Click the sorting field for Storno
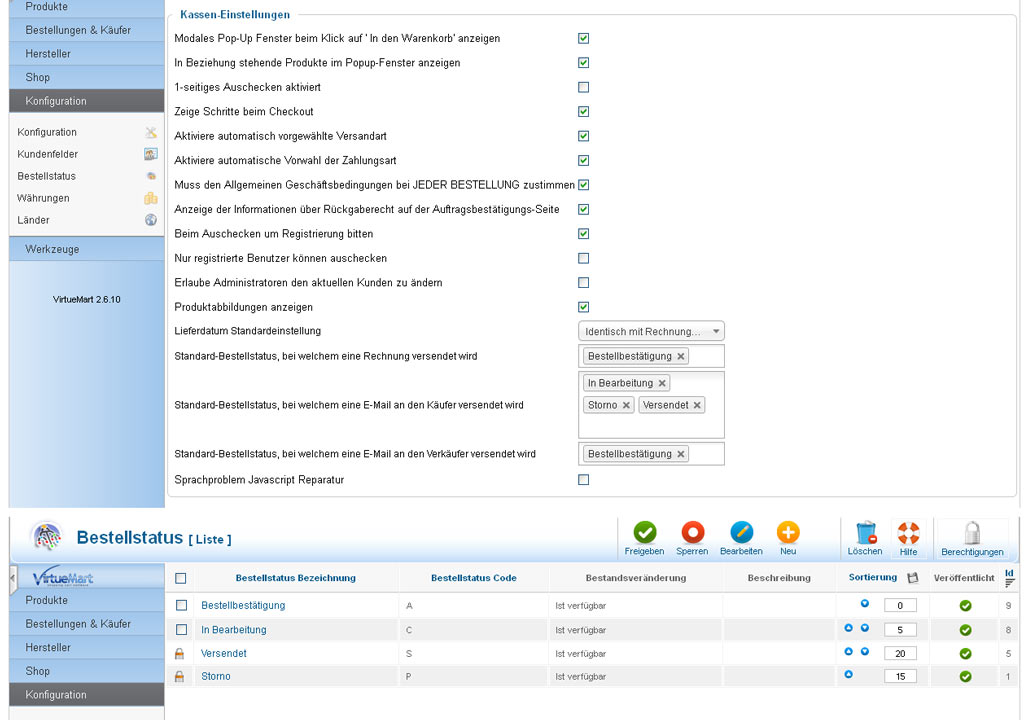Screen dimensions: 1024x720 coord(900,676)
